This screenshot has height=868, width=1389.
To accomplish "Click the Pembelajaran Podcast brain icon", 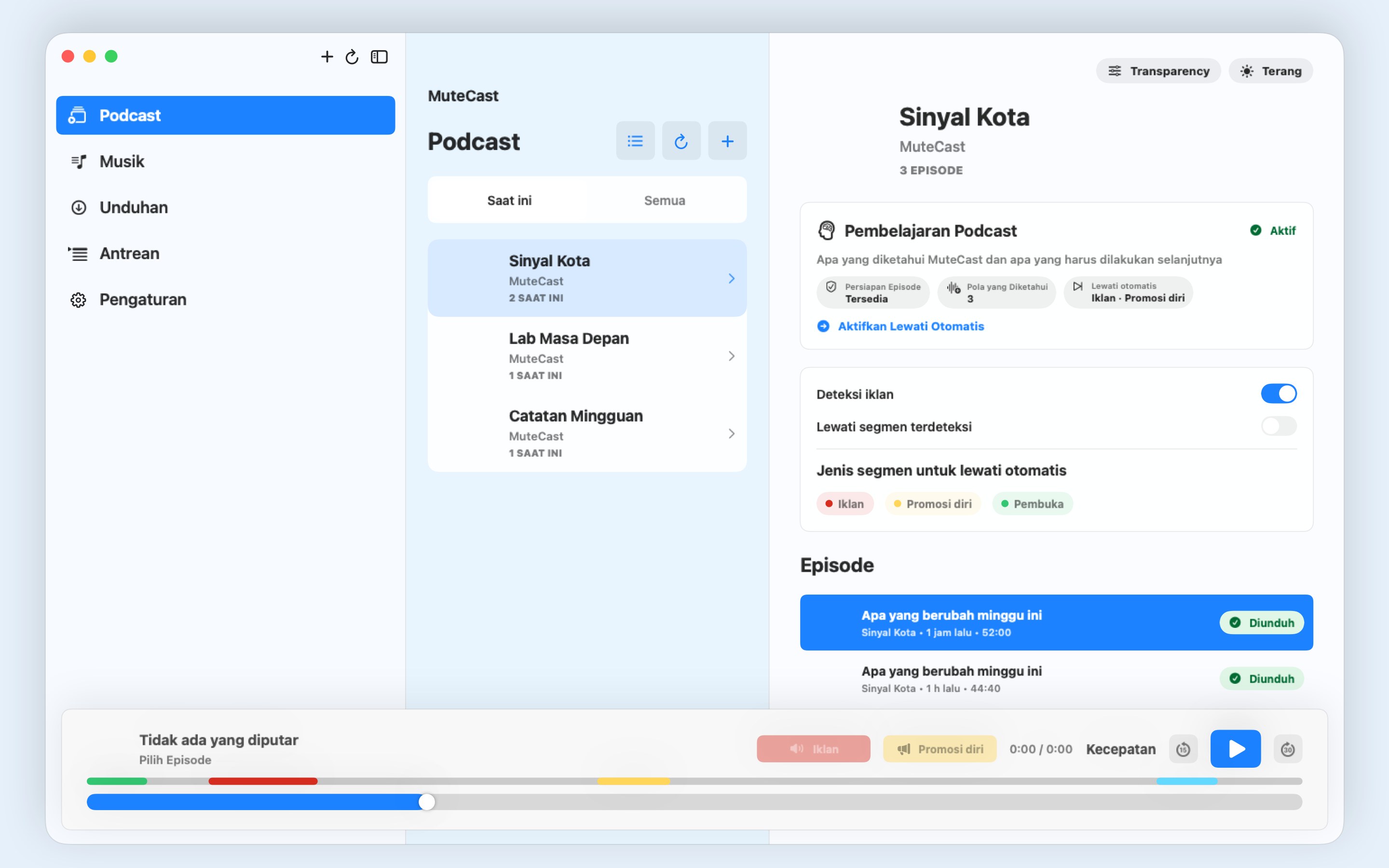I will (826, 231).
